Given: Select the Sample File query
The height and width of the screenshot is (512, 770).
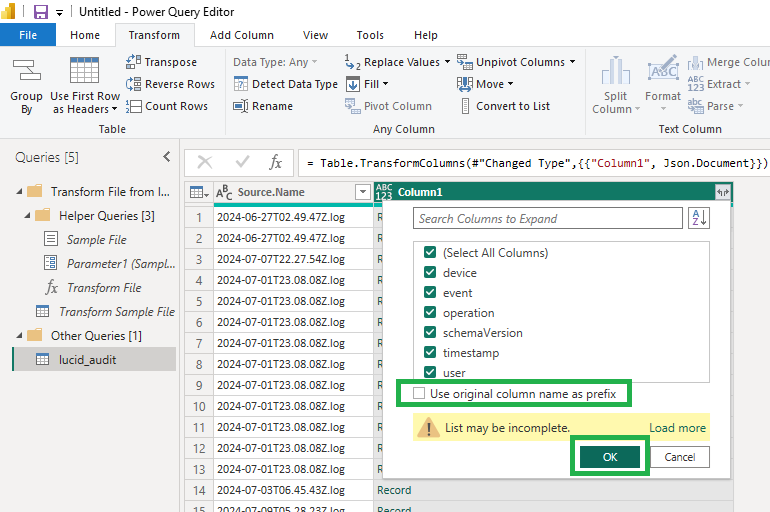Looking at the screenshot, I should (96, 240).
